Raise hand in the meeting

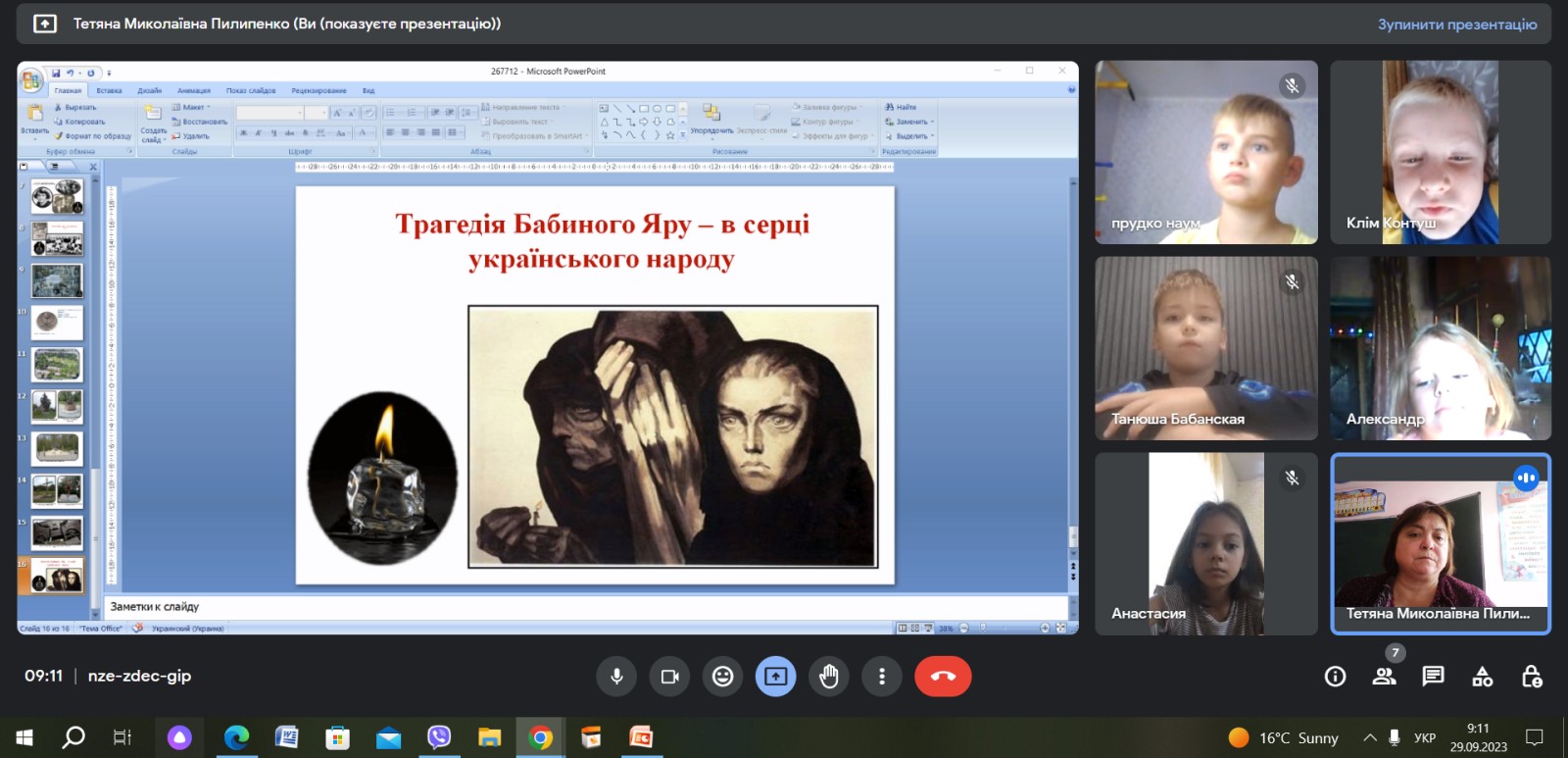pos(829,676)
